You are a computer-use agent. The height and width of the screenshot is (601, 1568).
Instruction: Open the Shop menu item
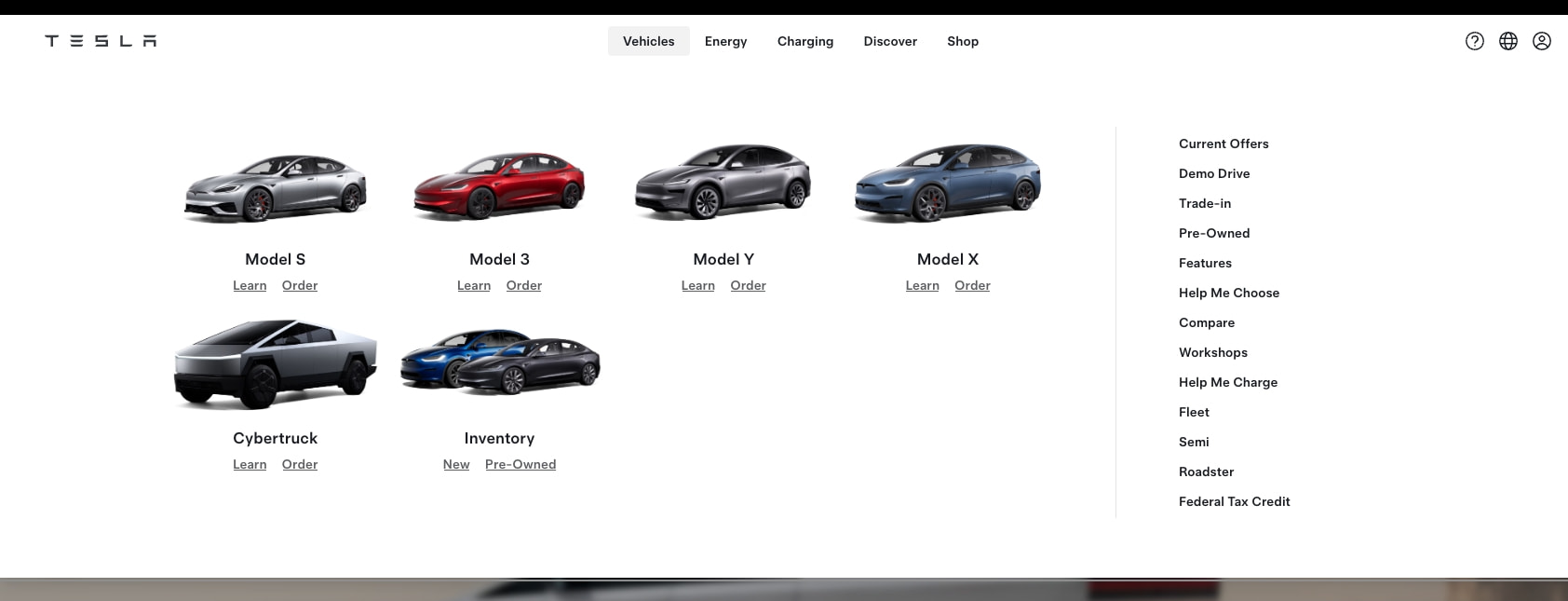(x=963, y=41)
